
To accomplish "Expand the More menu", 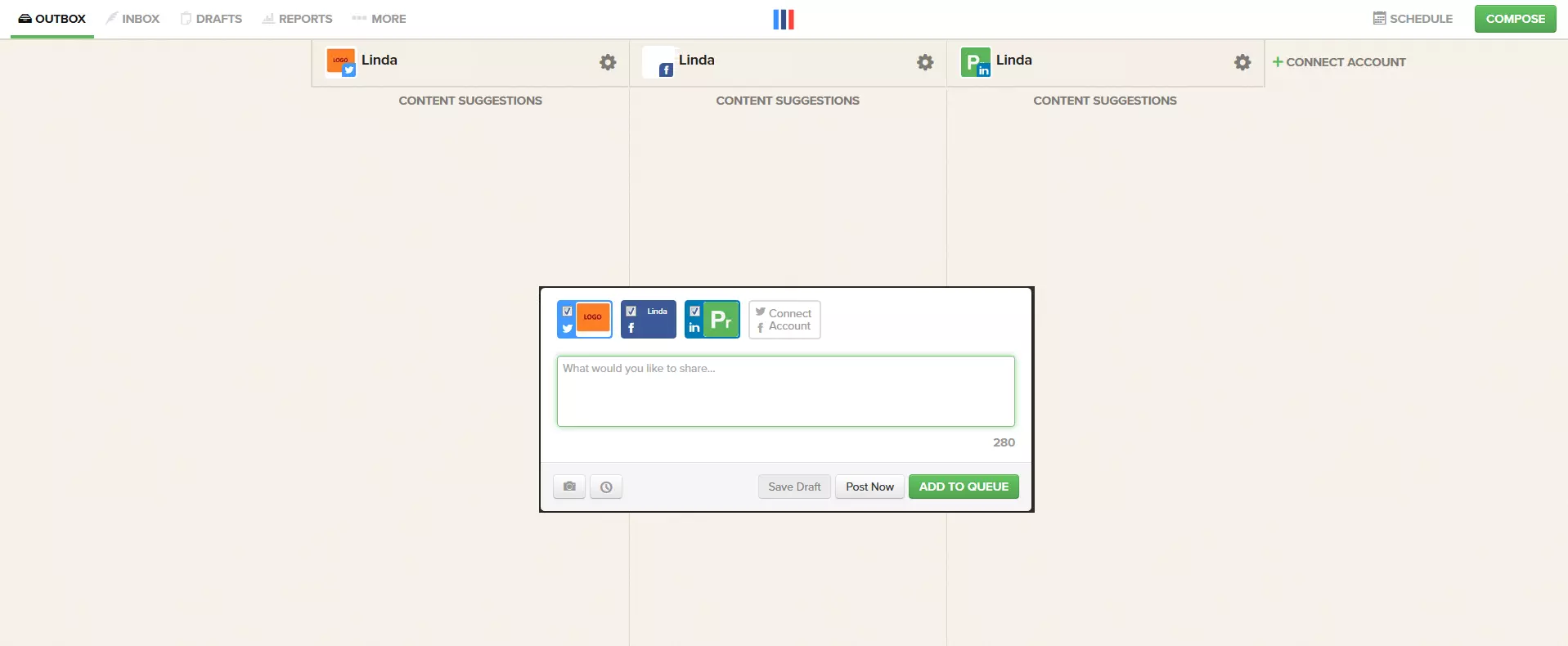I will click(379, 19).
